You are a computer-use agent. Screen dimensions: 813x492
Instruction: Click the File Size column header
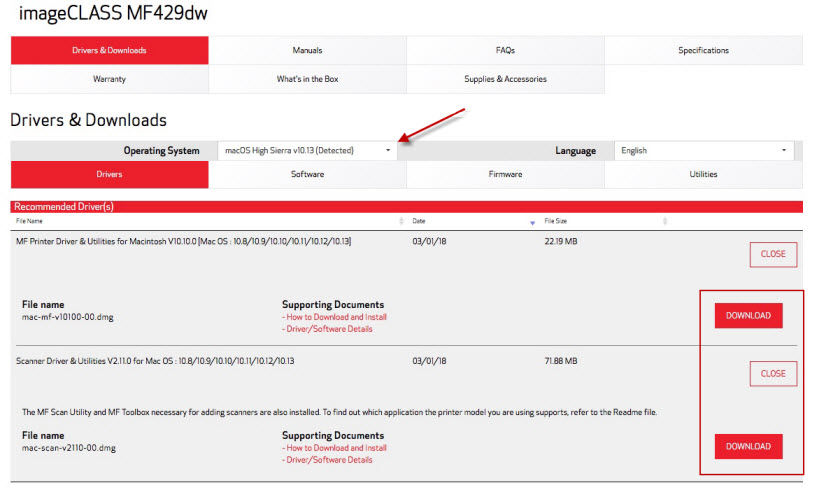click(555, 221)
